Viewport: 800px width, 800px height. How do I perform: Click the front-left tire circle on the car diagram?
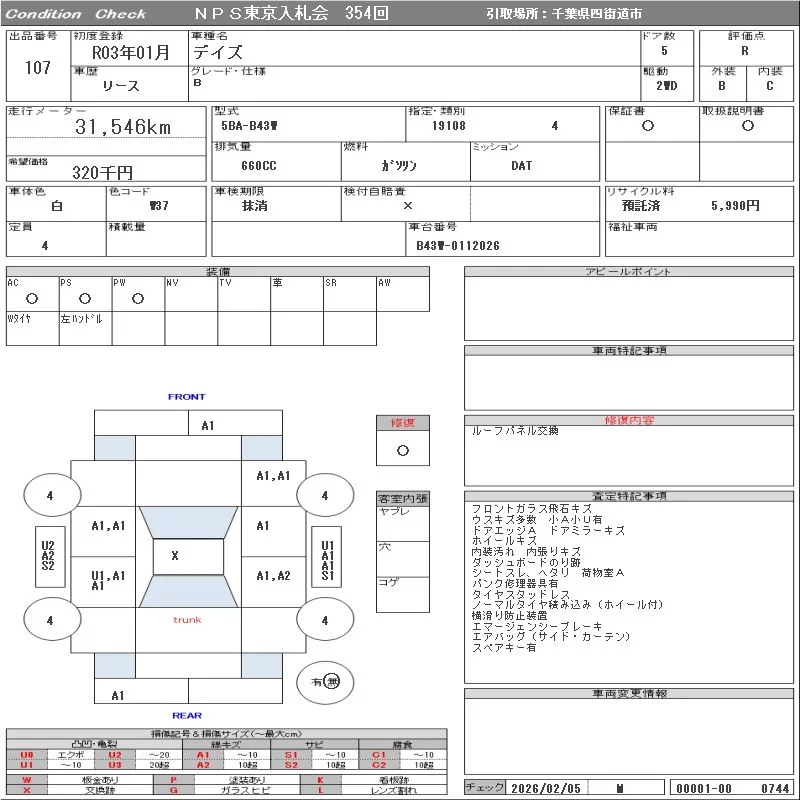click(49, 495)
